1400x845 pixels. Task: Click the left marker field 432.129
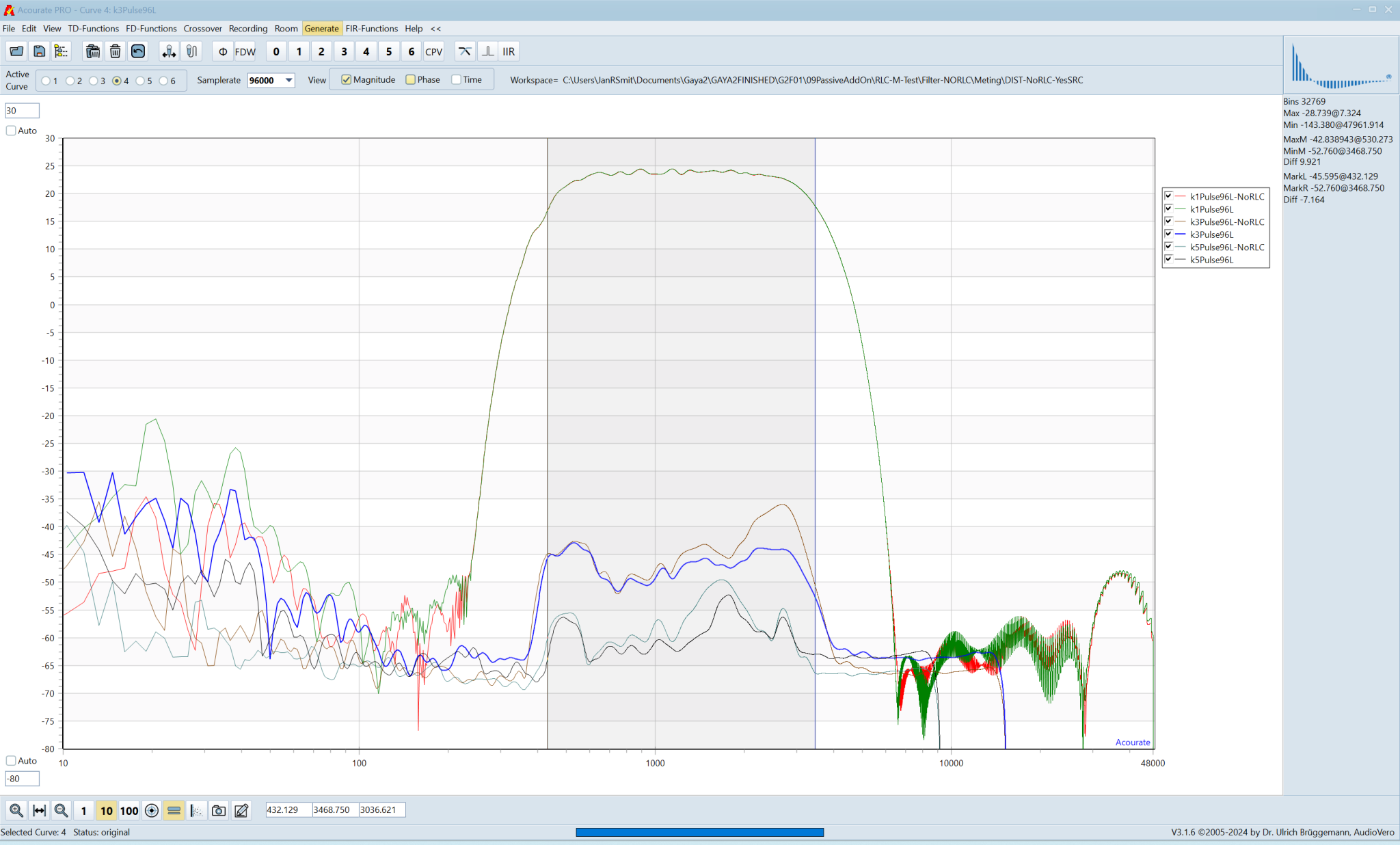coord(288,810)
